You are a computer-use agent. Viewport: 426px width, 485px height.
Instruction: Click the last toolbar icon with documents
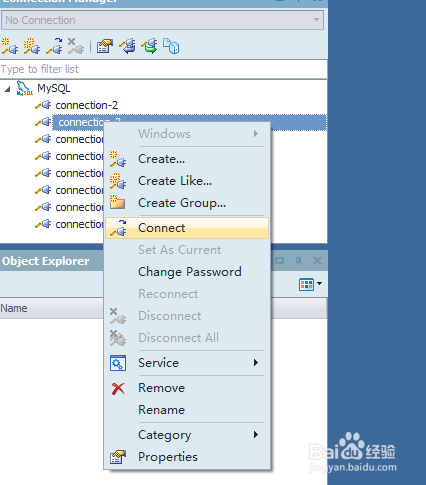coord(171,46)
